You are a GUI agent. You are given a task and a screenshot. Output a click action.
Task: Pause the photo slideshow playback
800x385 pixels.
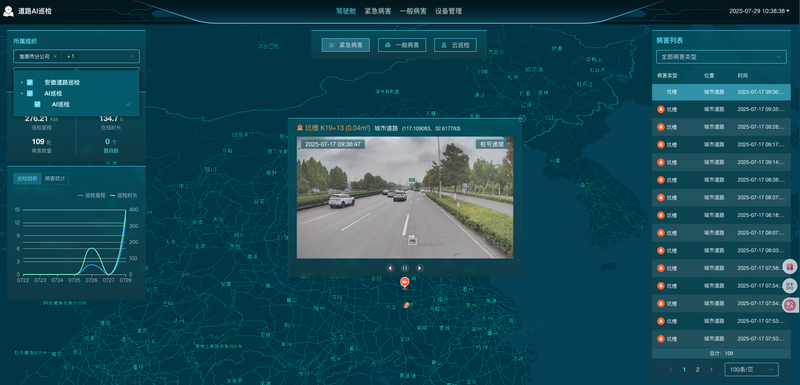pyautogui.click(x=405, y=268)
